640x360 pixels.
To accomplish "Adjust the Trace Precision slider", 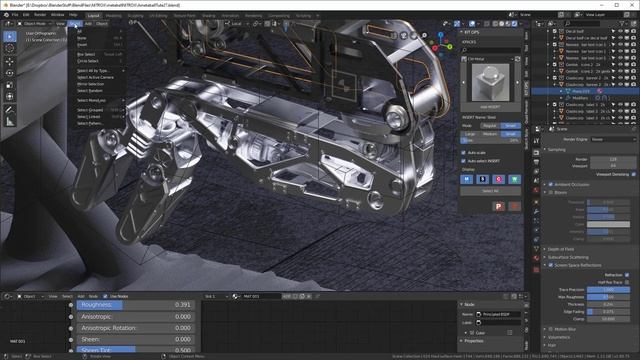I will point(608,290).
